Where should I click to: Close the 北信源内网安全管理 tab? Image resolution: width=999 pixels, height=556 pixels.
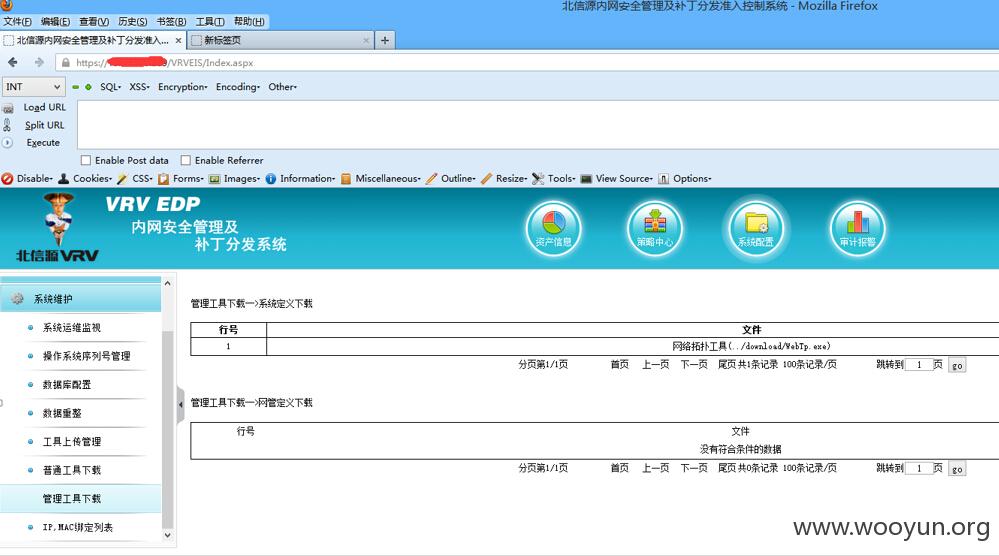178,41
